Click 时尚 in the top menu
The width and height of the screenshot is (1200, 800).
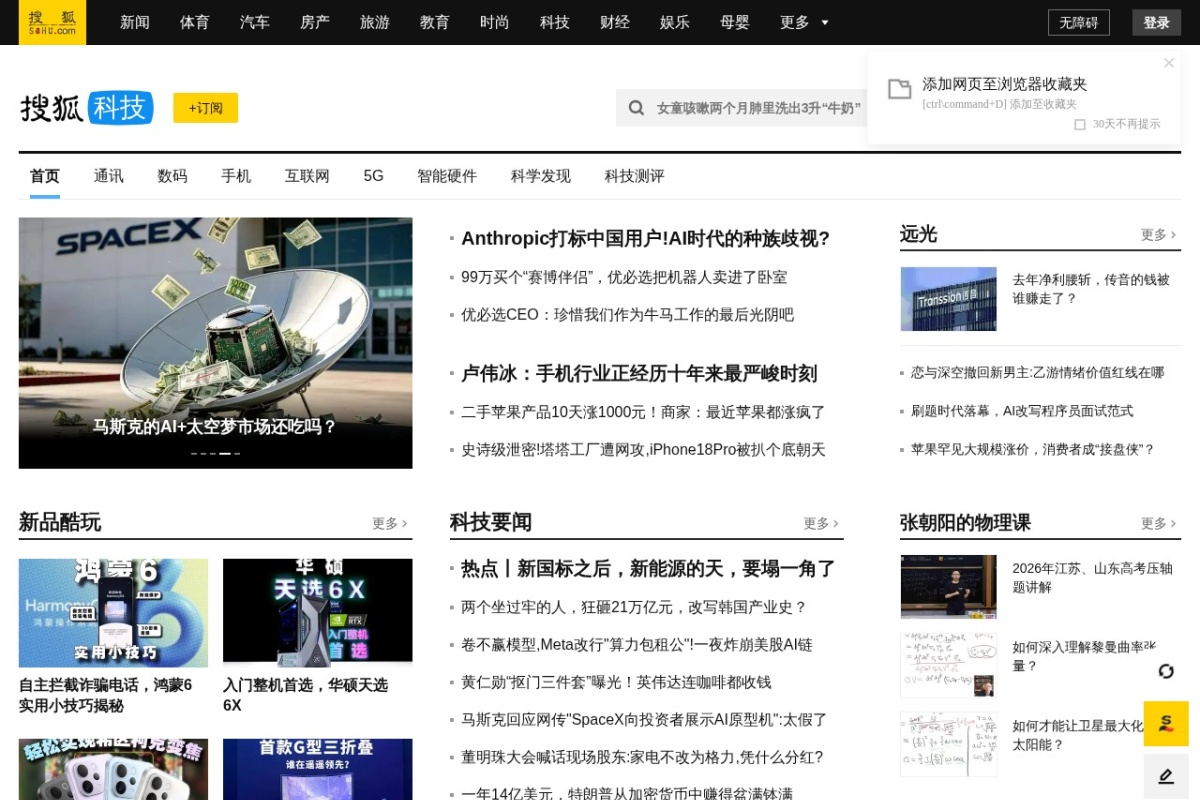(x=495, y=22)
